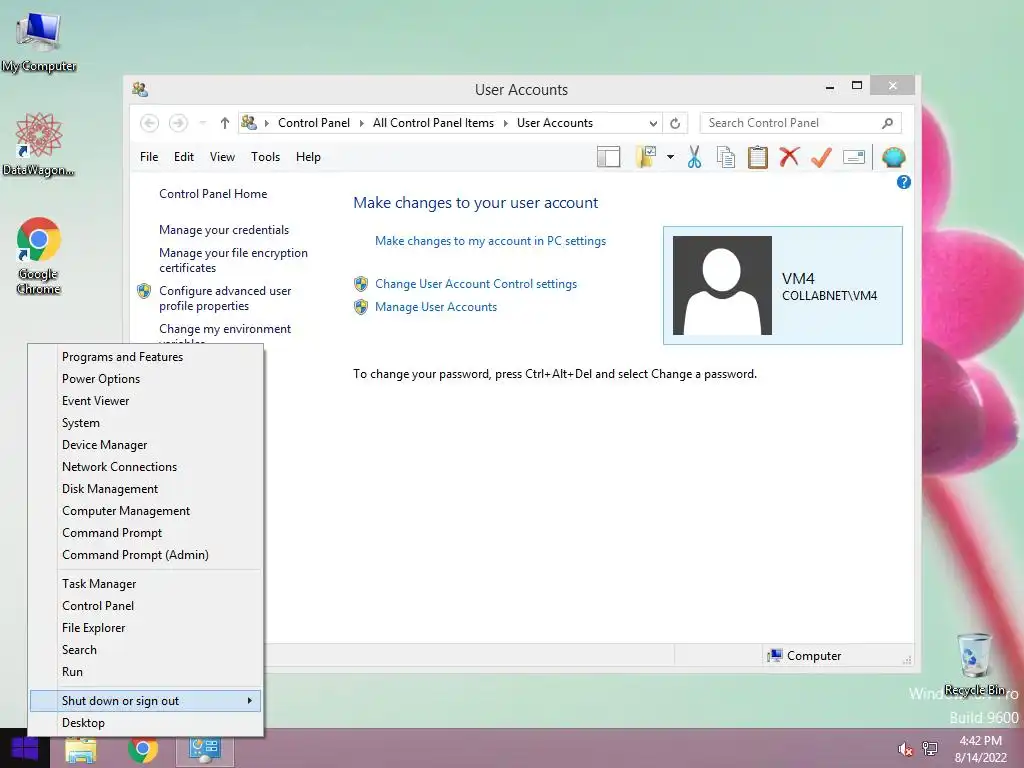Click the Refresh button in address bar
1024x768 pixels.
coord(675,123)
